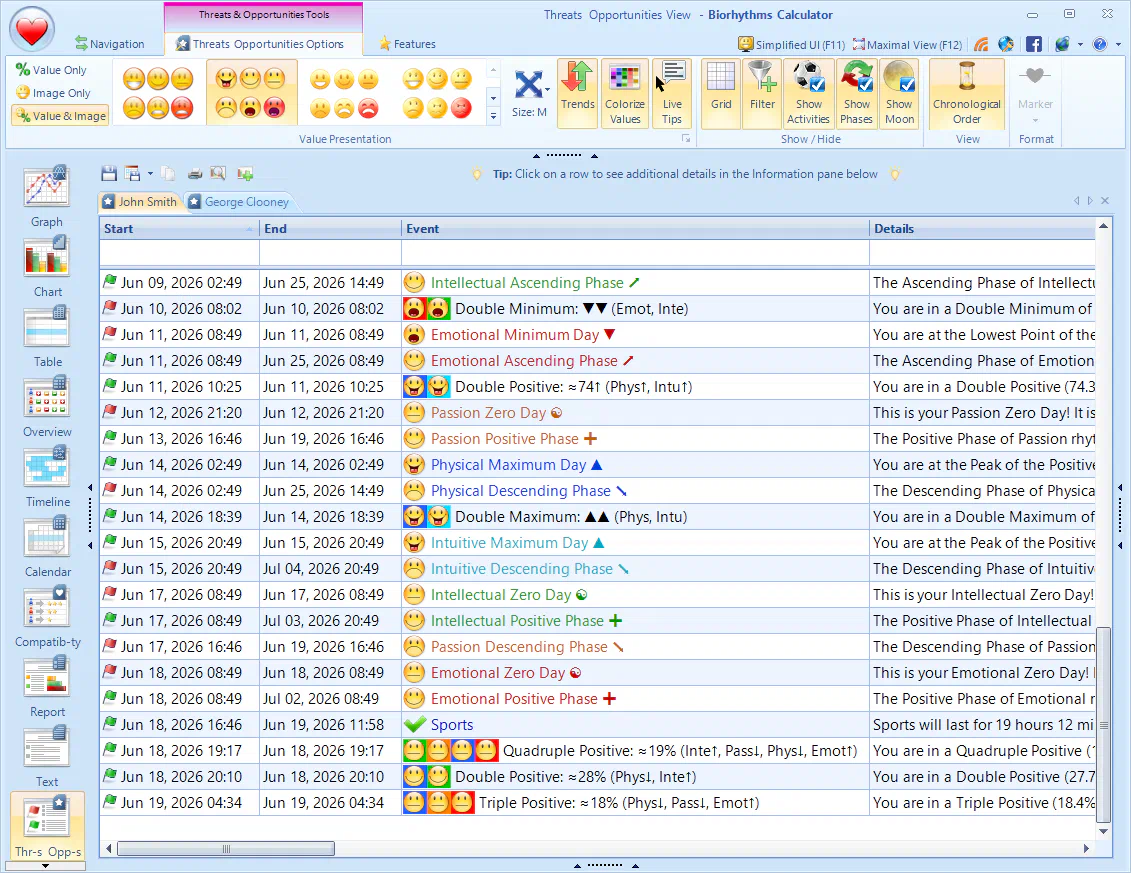The height and width of the screenshot is (873, 1131).
Task: Expand the smiley style gallery
Action: click(x=493, y=117)
